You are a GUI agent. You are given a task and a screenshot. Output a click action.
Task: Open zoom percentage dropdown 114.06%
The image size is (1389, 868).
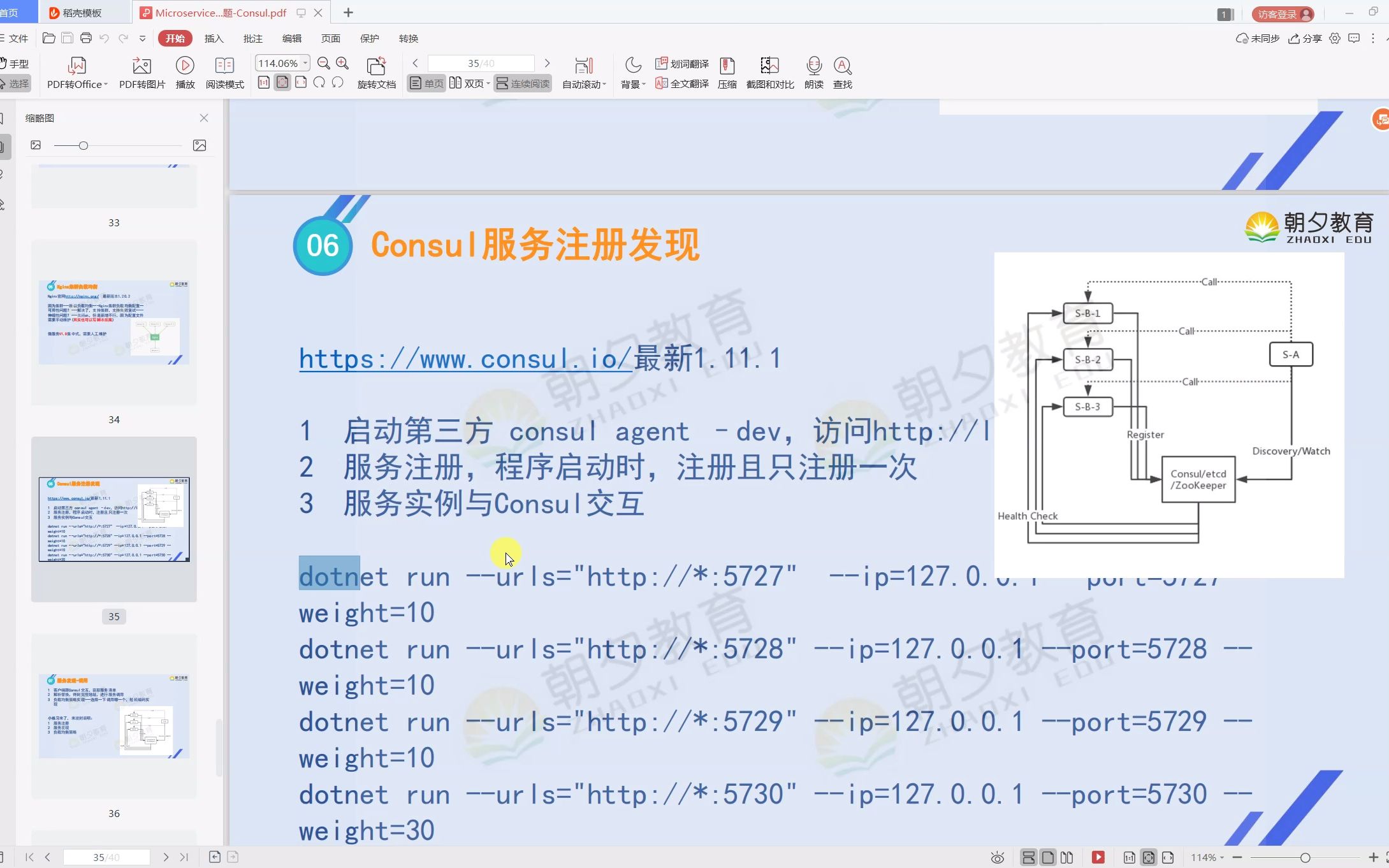(x=305, y=63)
